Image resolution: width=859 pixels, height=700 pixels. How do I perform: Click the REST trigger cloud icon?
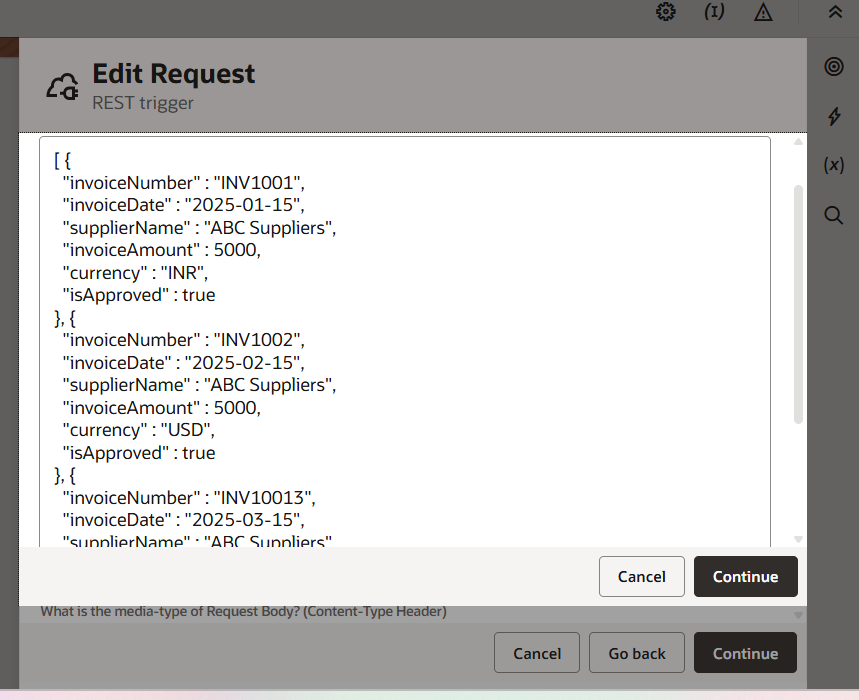[63, 86]
